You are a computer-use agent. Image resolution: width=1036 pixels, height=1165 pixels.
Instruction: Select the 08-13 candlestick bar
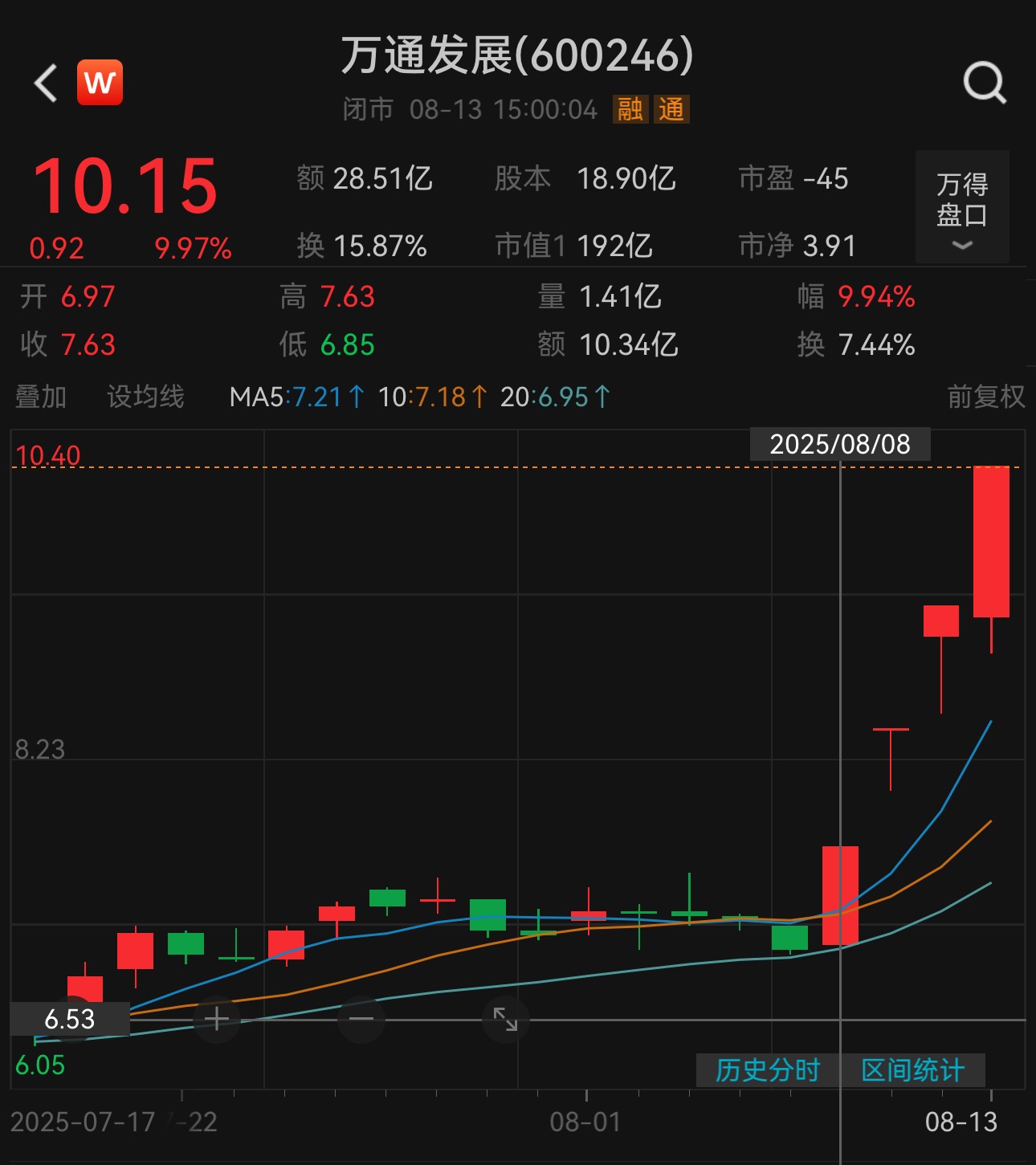tap(991, 560)
